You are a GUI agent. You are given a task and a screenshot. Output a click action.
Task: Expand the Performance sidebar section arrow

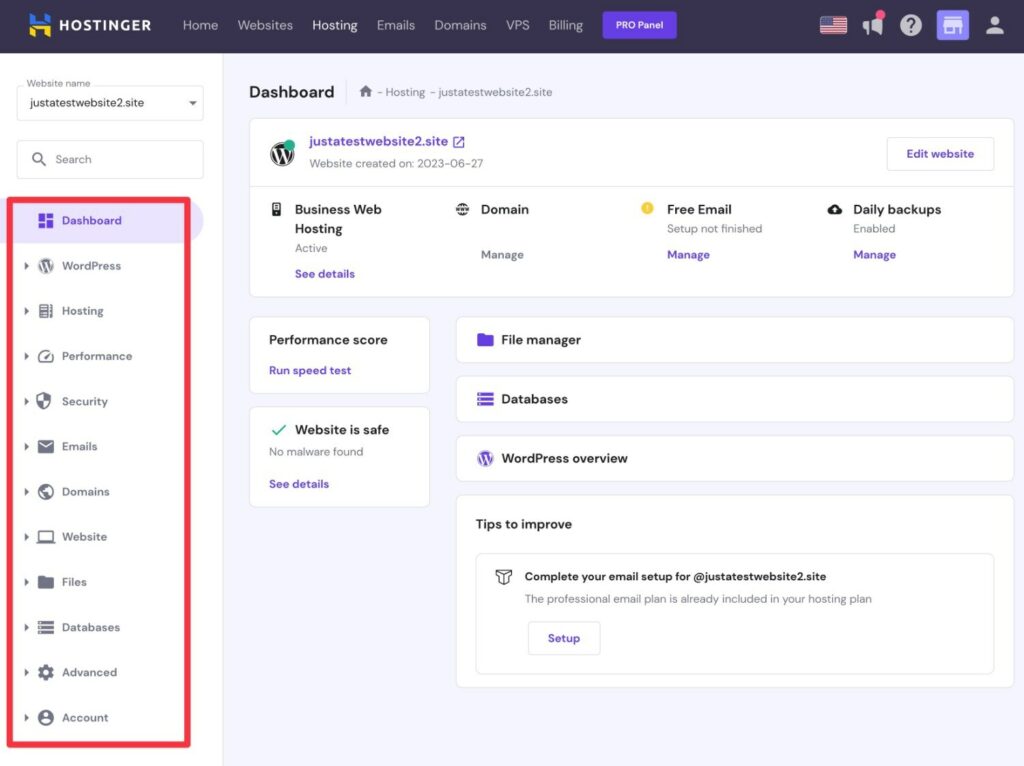click(x=26, y=356)
